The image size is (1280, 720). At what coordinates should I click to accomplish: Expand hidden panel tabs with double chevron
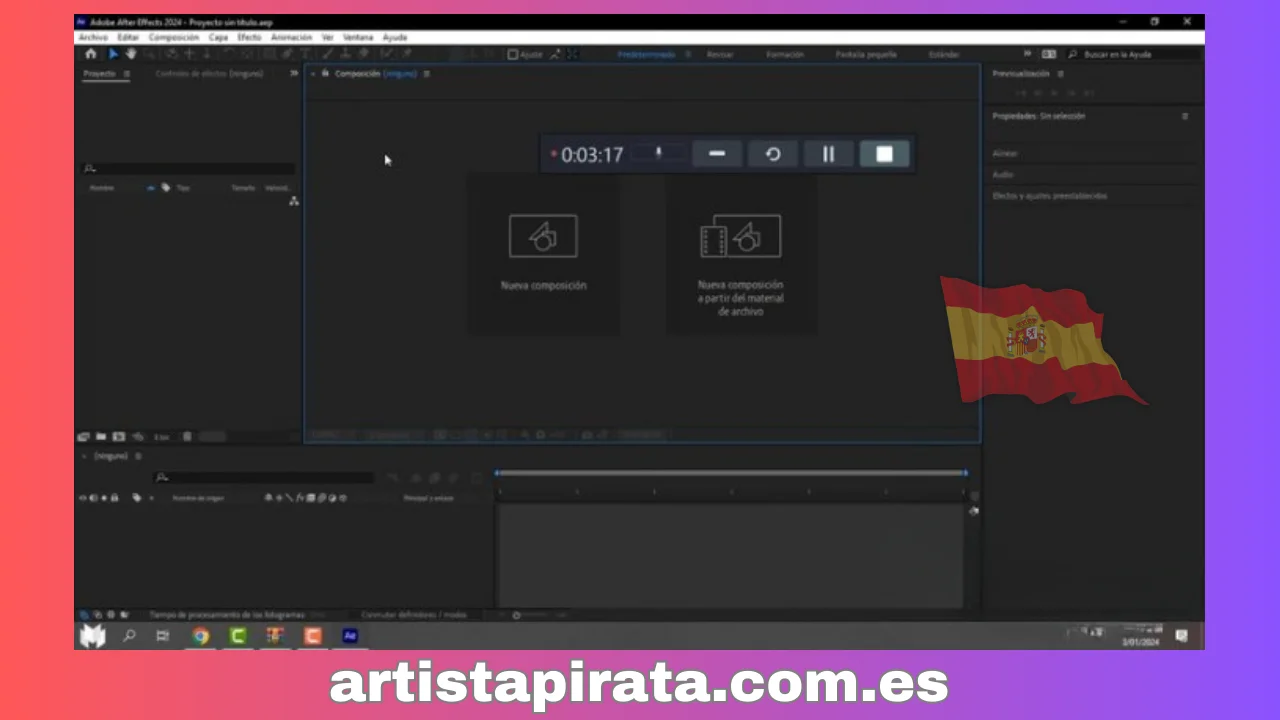pos(294,73)
